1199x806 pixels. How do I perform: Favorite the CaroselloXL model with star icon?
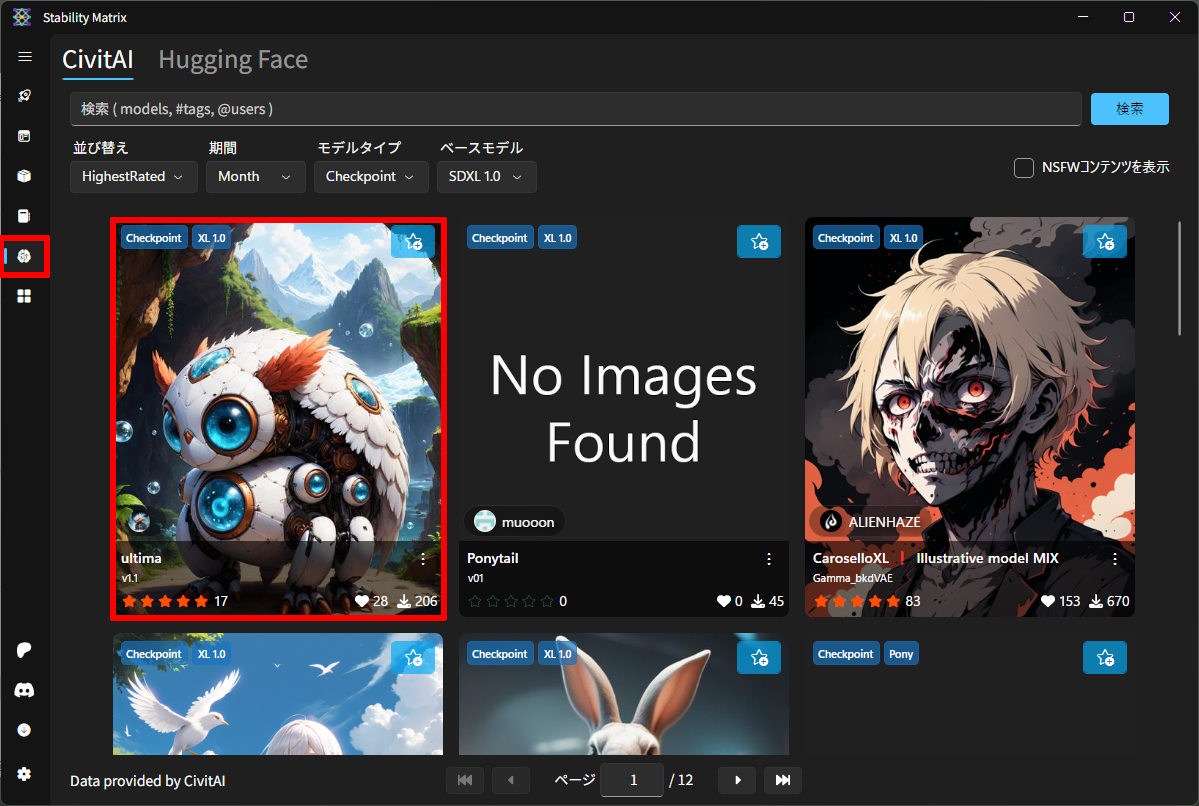pyautogui.click(x=1105, y=242)
